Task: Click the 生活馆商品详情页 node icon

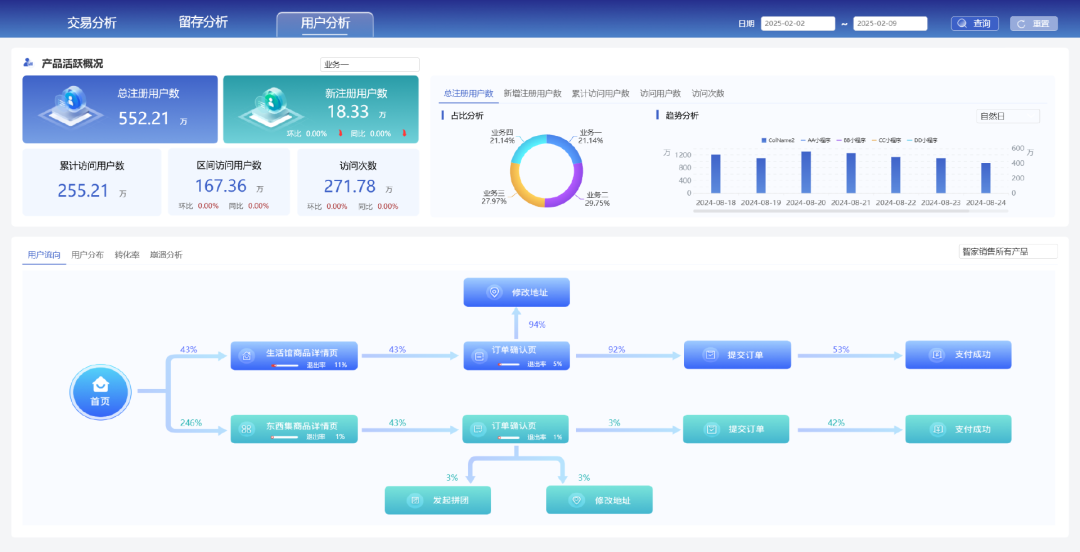Action: coord(246,356)
